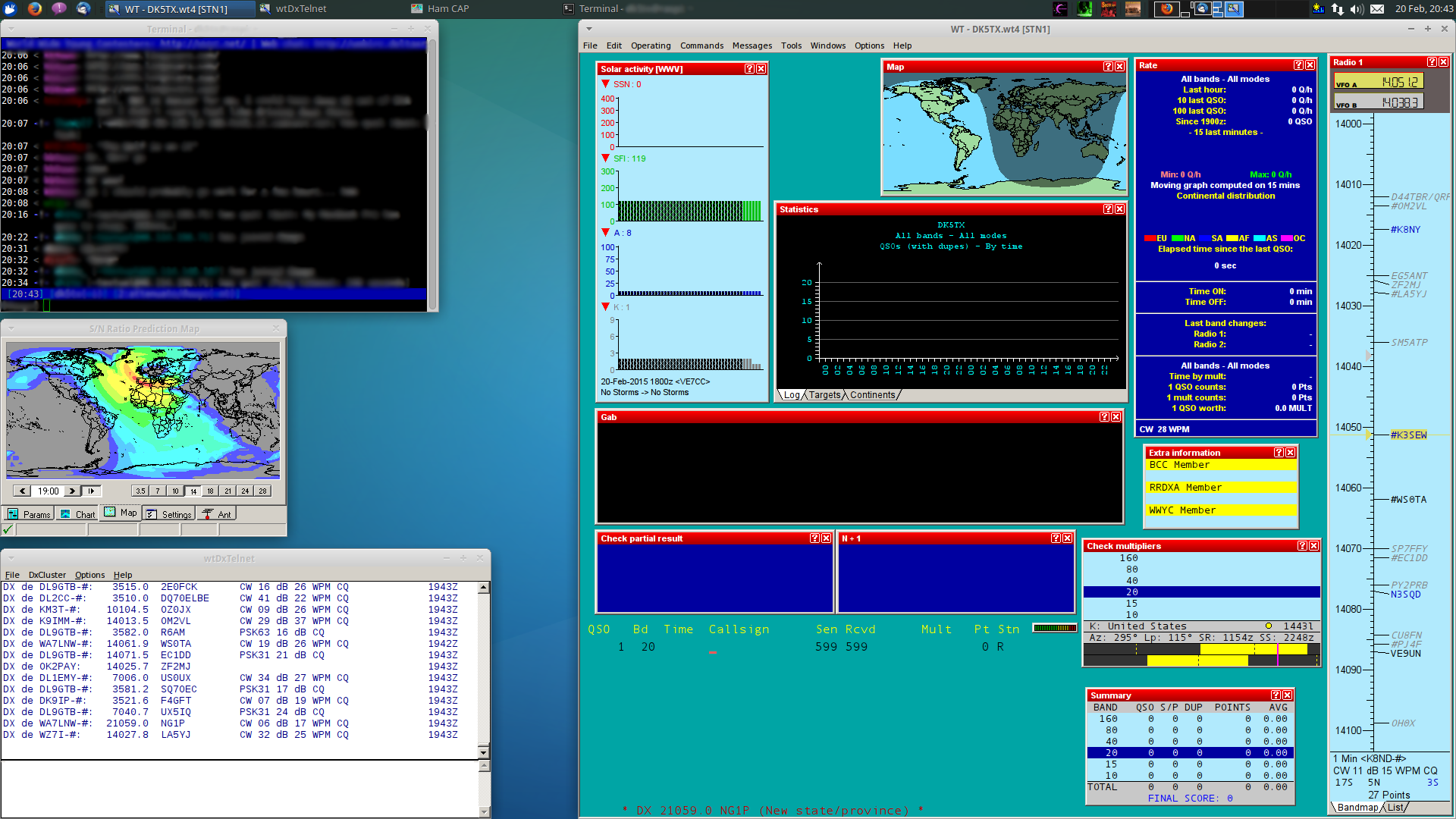Open the Messages menu in Win-Test
1456x819 pixels.
pyautogui.click(x=749, y=46)
